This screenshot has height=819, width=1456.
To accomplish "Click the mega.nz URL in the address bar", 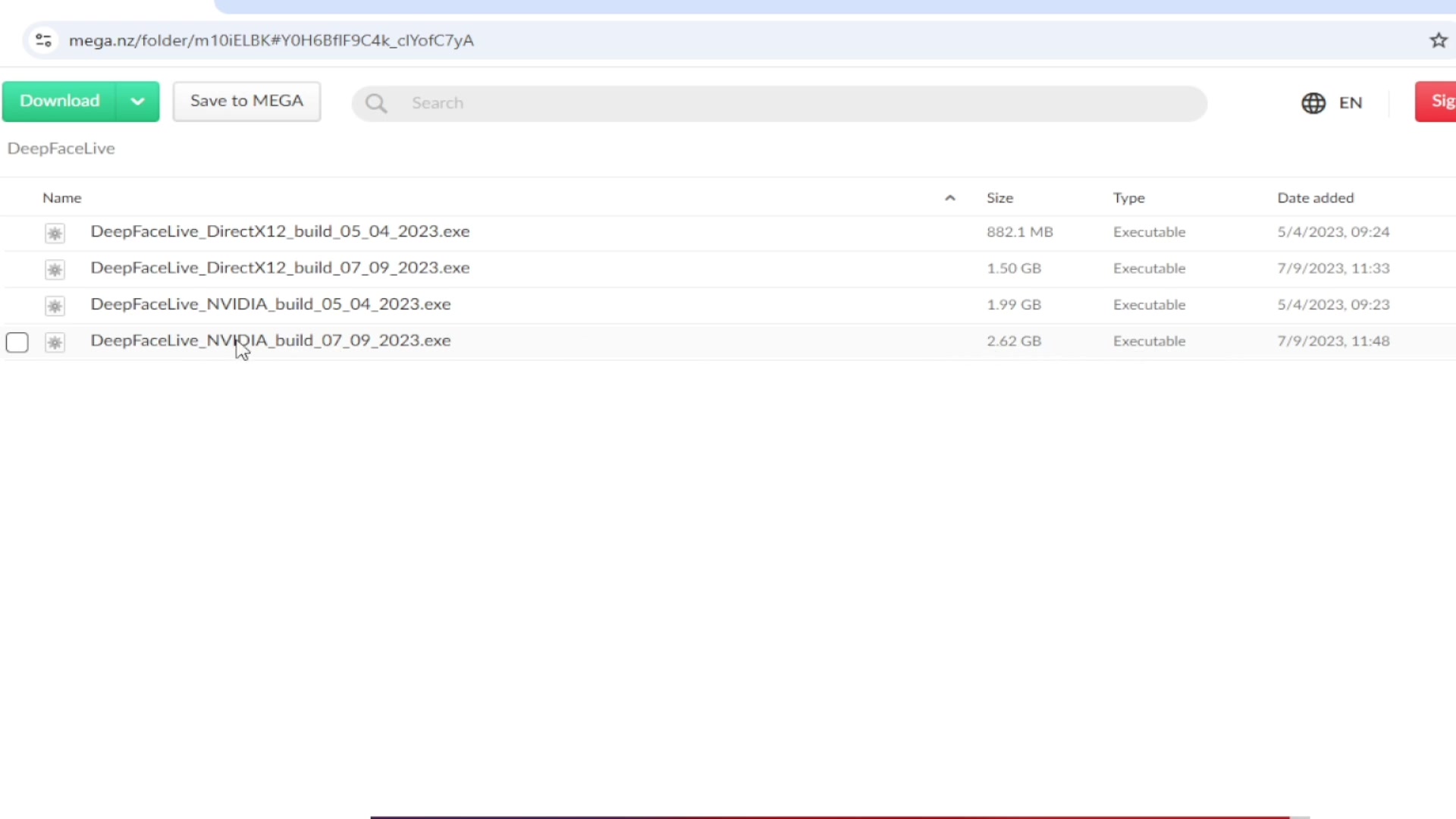I will (x=271, y=40).
